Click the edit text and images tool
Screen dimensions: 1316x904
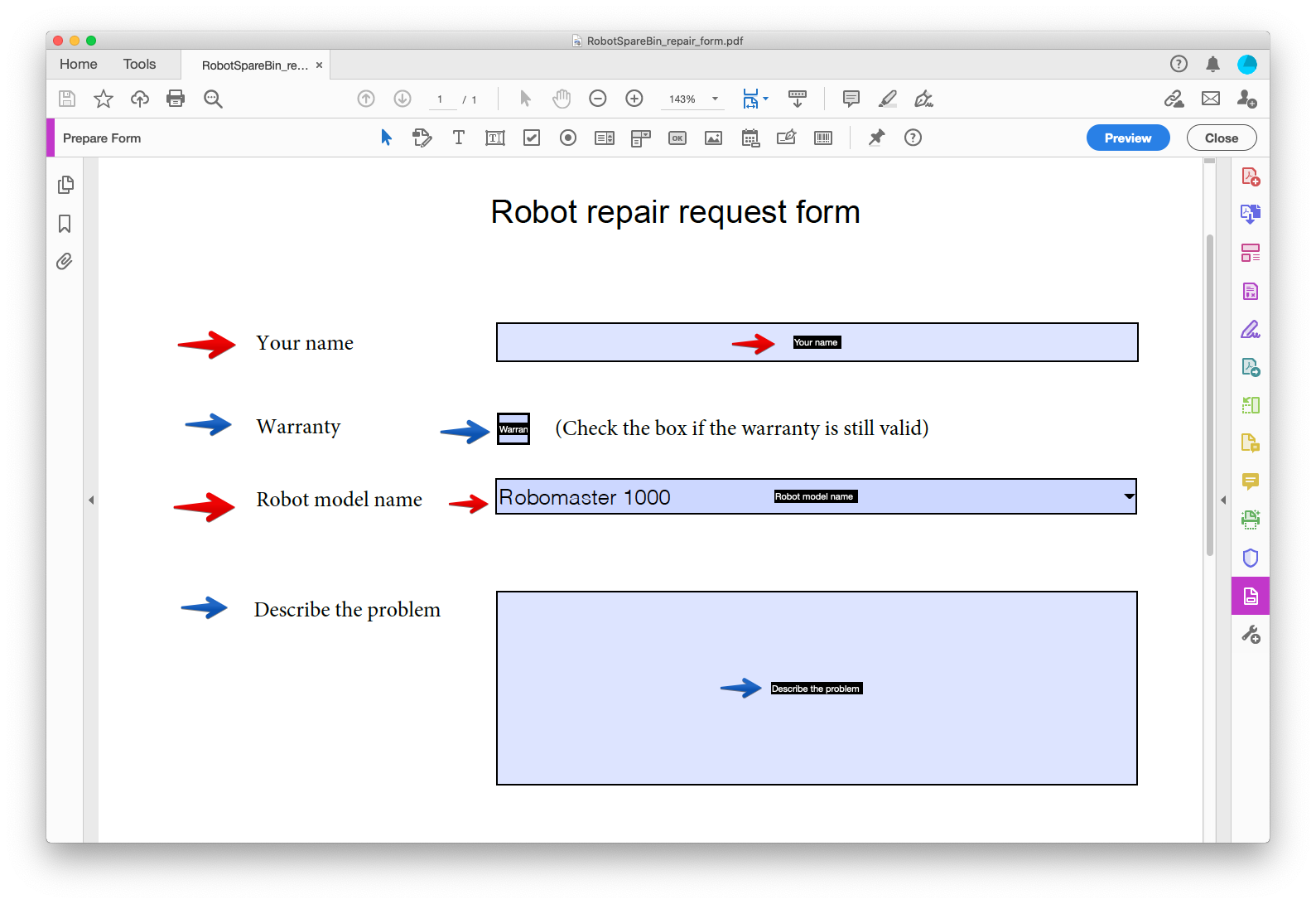(422, 138)
